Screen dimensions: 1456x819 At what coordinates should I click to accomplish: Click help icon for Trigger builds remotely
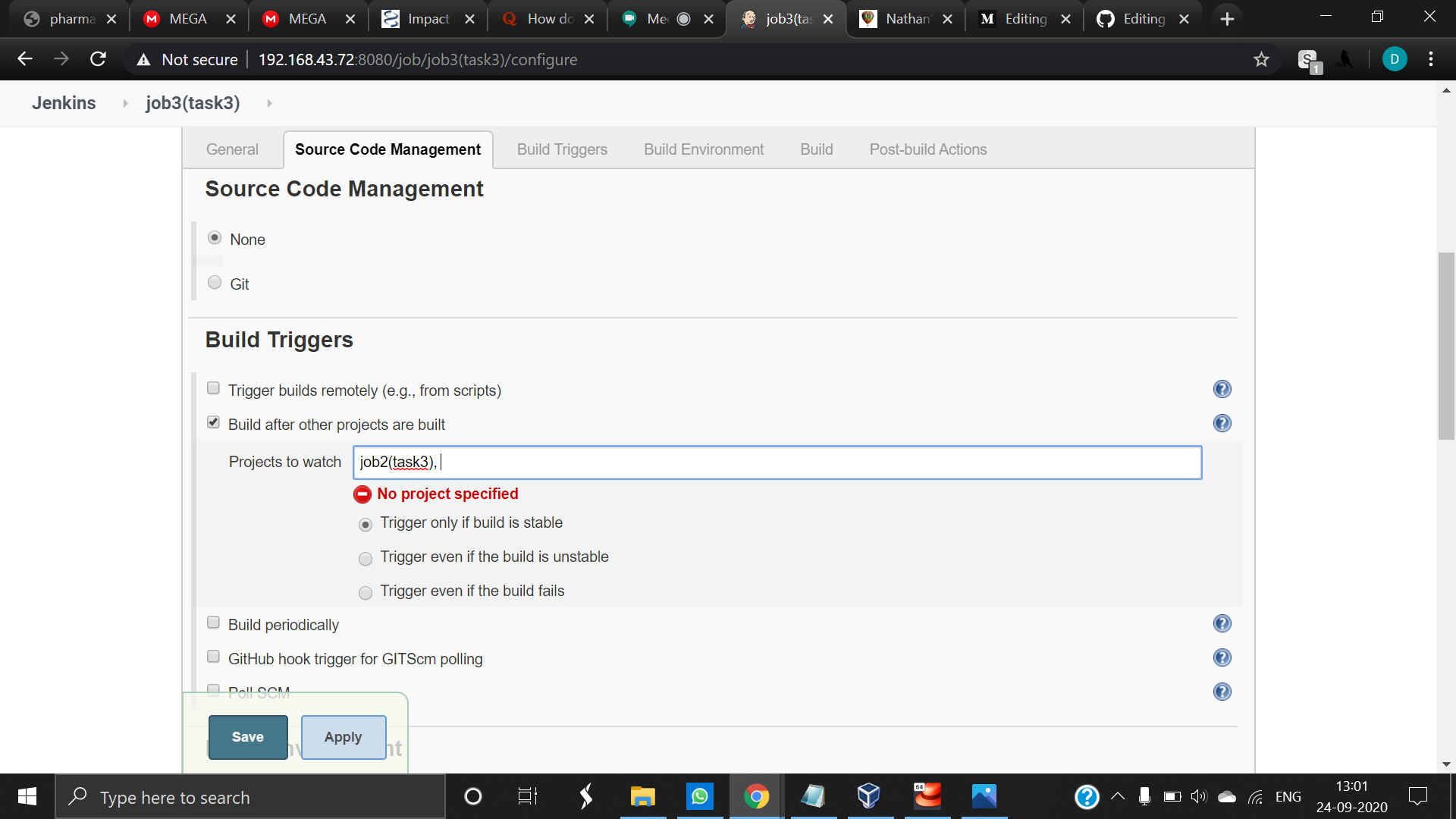coord(1222,390)
